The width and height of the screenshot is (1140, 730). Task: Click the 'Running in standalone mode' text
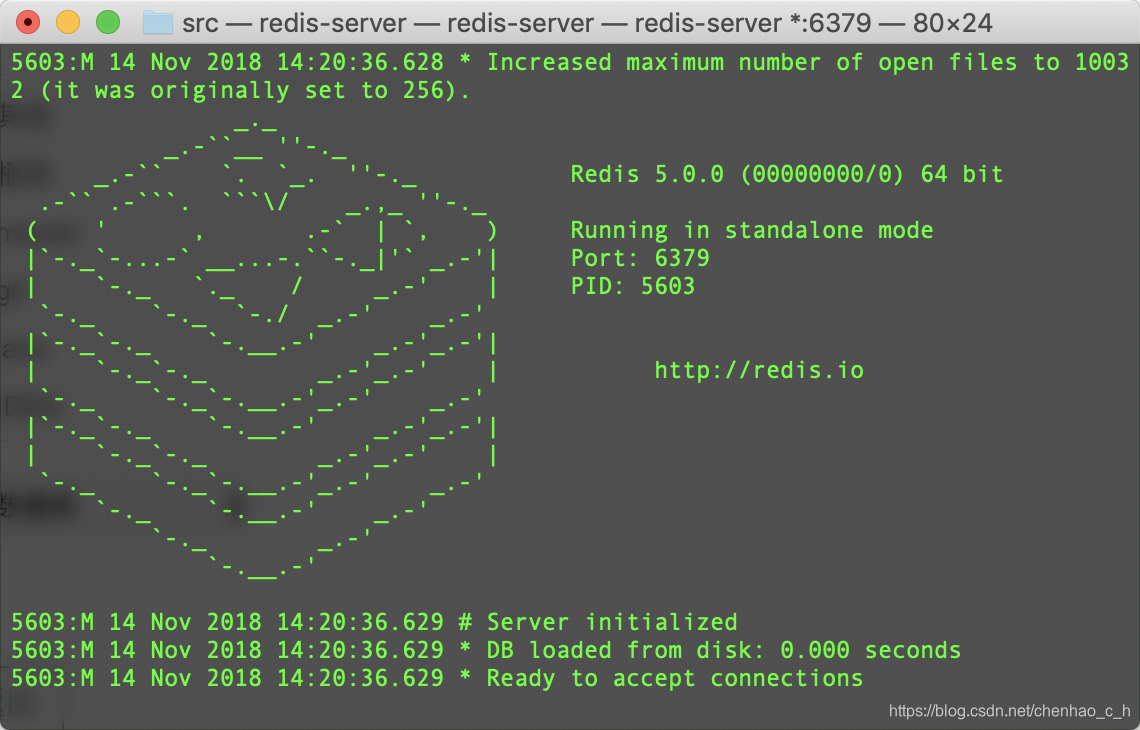click(x=752, y=230)
